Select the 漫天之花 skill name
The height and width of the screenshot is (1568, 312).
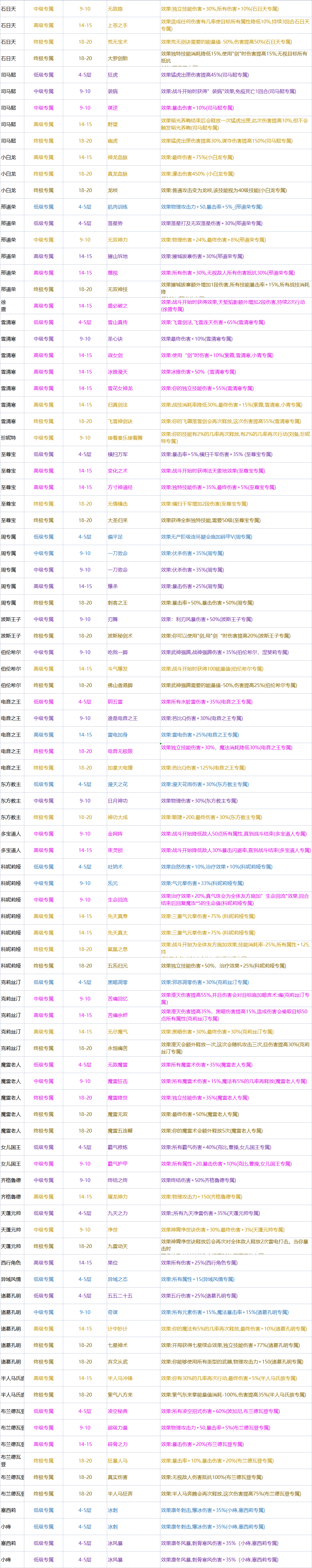point(118,784)
